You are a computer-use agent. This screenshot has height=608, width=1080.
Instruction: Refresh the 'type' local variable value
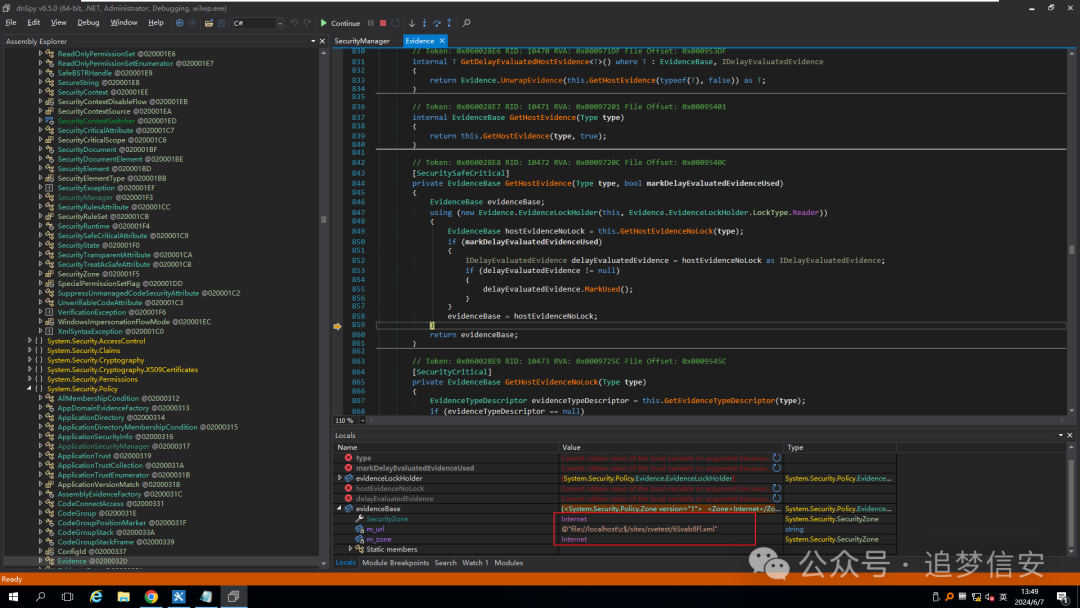777,458
